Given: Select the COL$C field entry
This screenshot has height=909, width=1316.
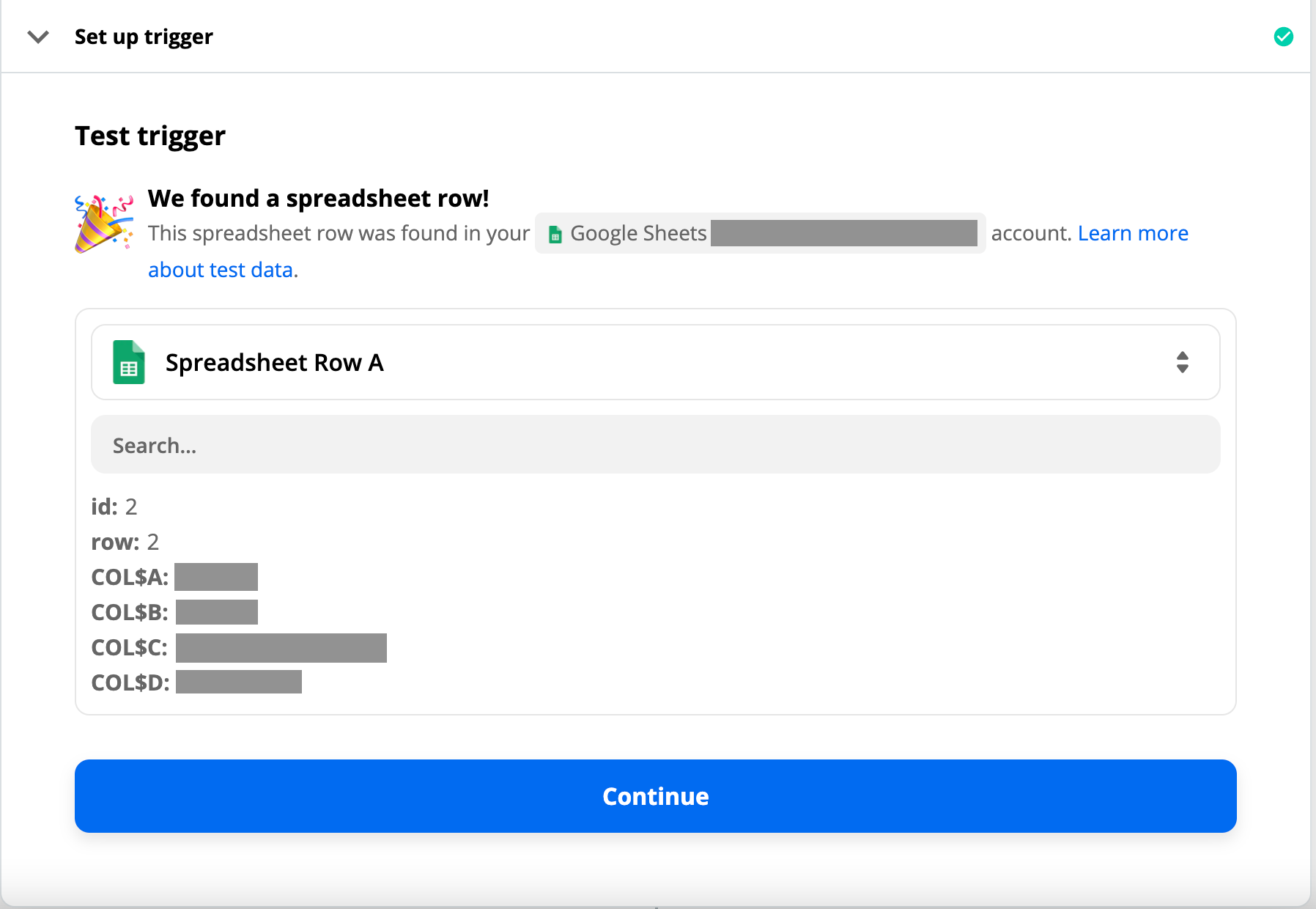Looking at the screenshot, I should pos(239,647).
